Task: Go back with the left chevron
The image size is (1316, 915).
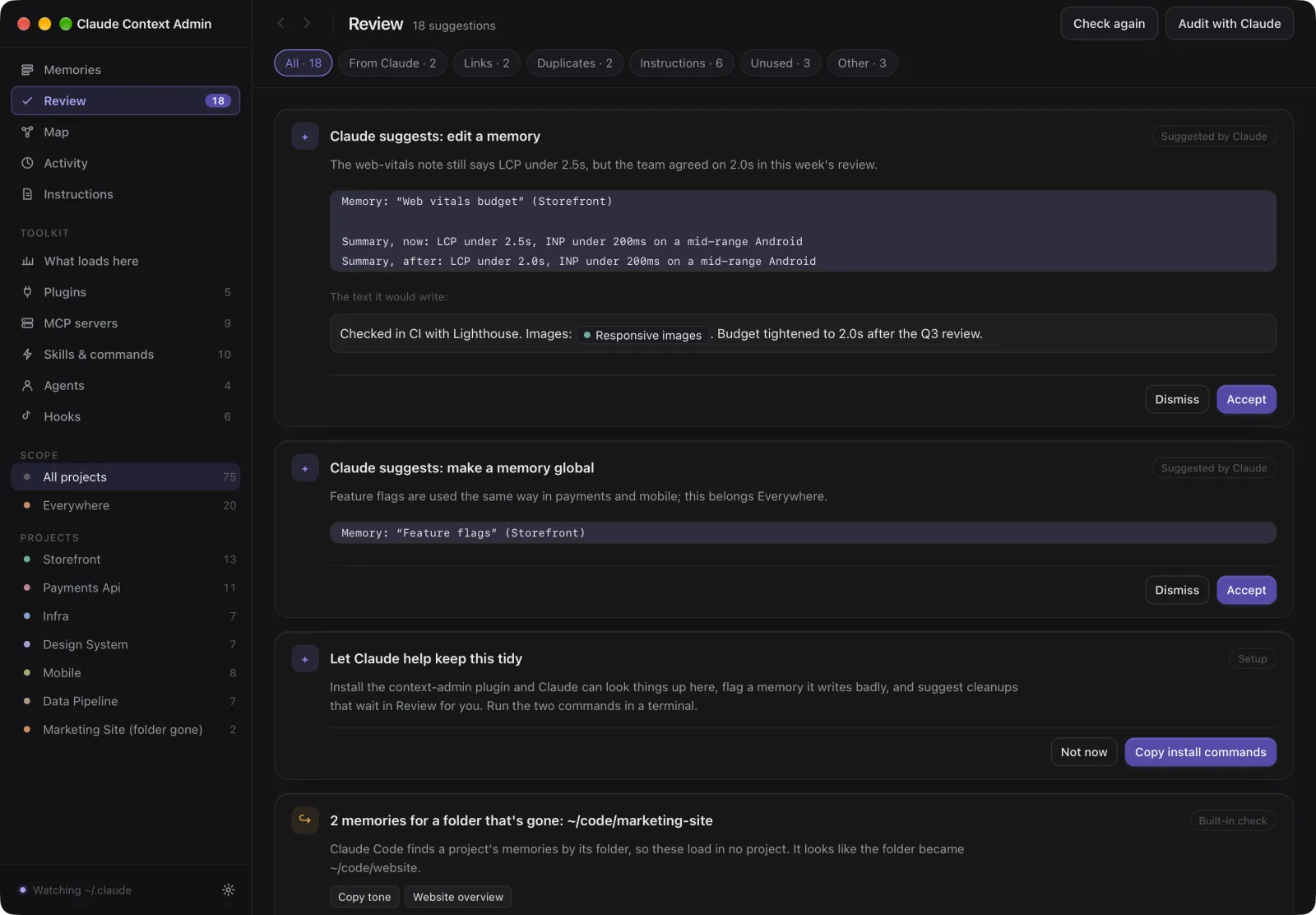Action: (281, 23)
